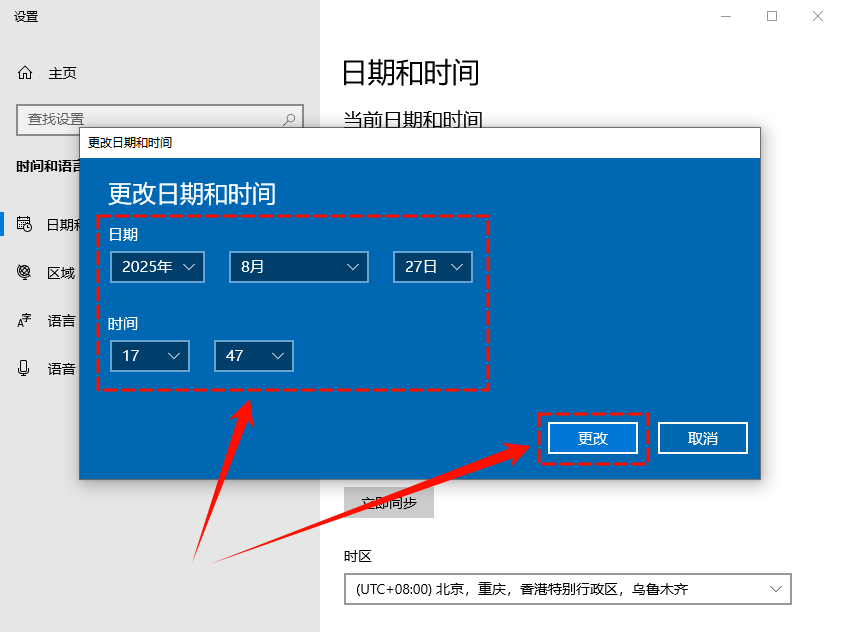This screenshot has width=841, height=632.
Task: Open the hour dropdown showing 17
Action: (x=150, y=356)
